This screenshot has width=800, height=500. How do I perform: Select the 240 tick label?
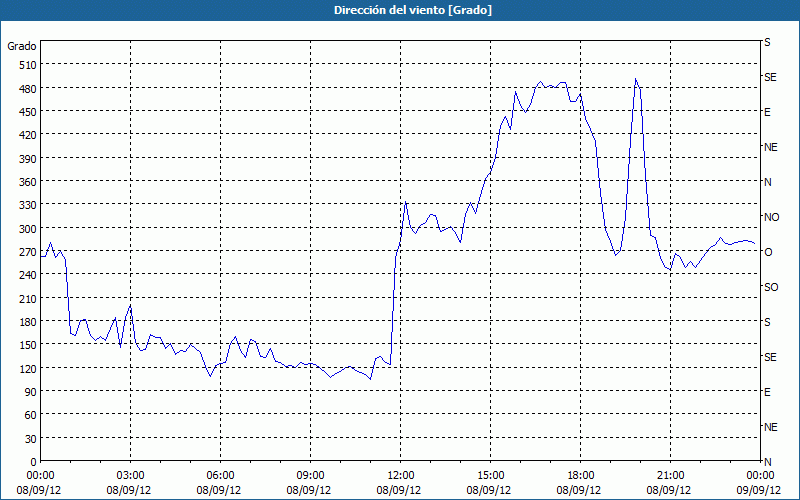tap(28, 275)
